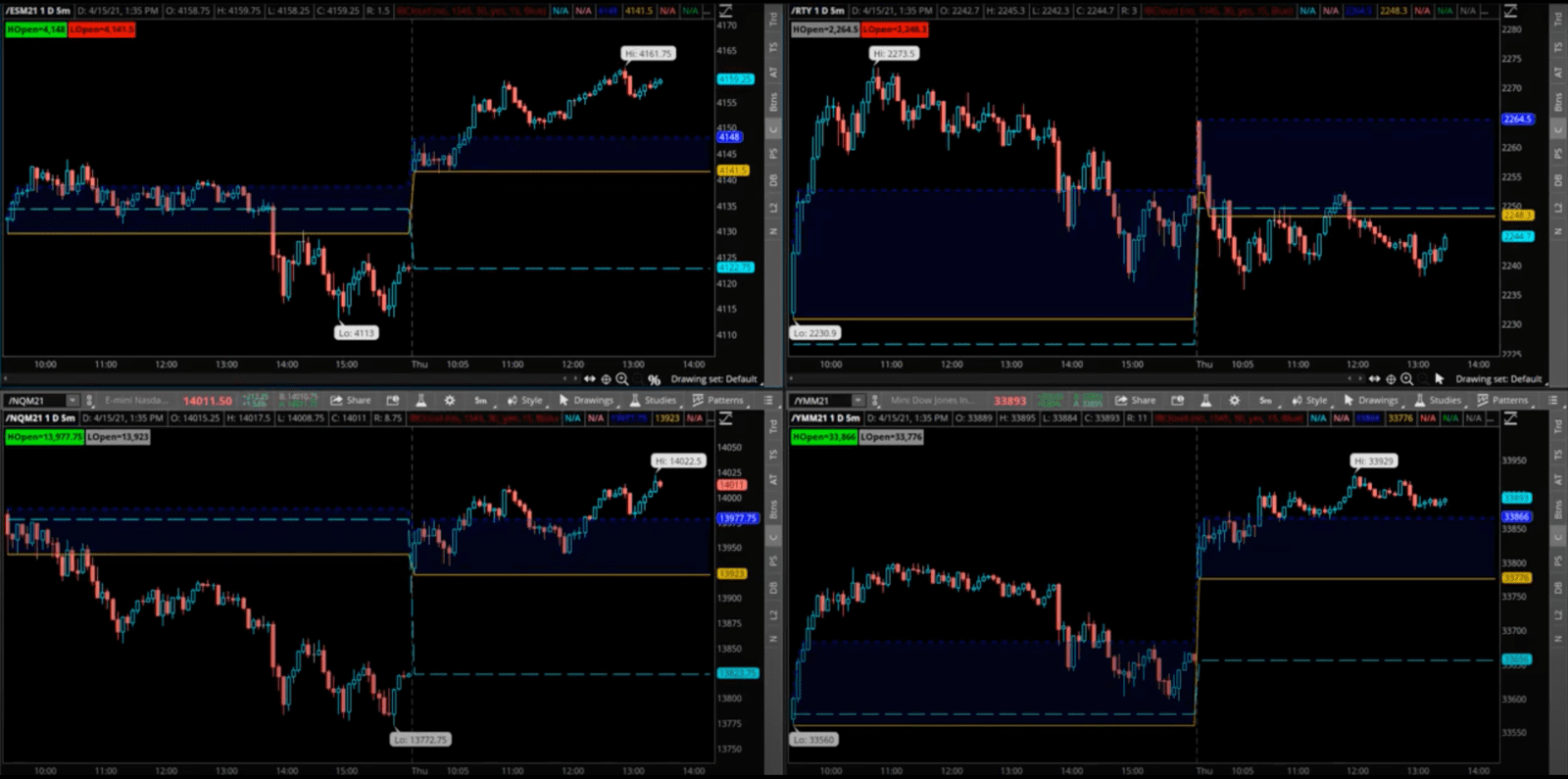Select percent tool below /ESM21 chart
1568x779 pixels.
(x=654, y=379)
